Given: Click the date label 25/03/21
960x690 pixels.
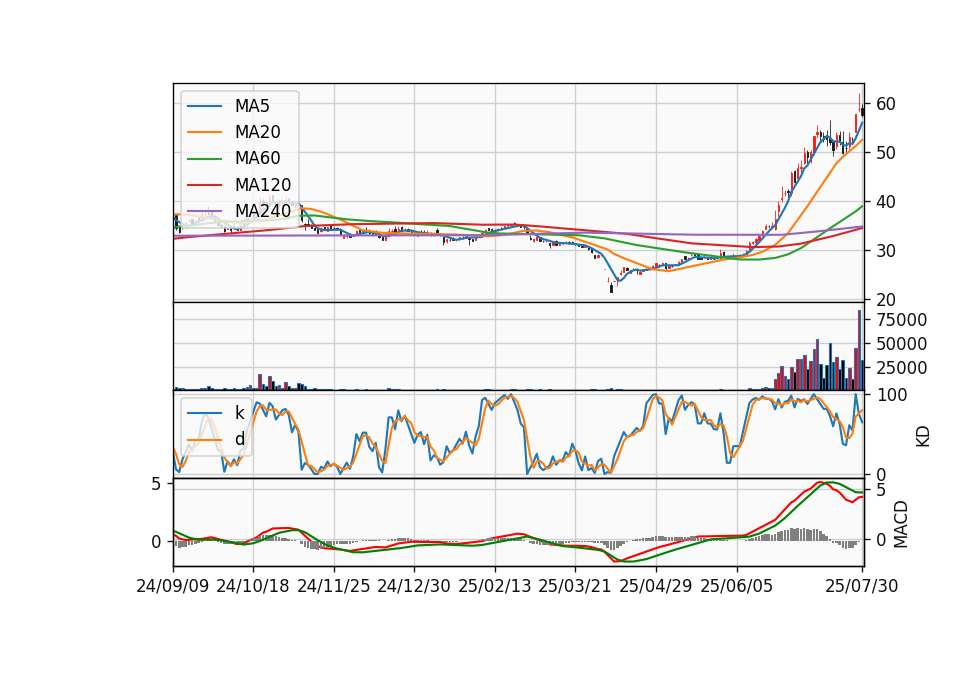Looking at the screenshot, I should coord(575,586).
